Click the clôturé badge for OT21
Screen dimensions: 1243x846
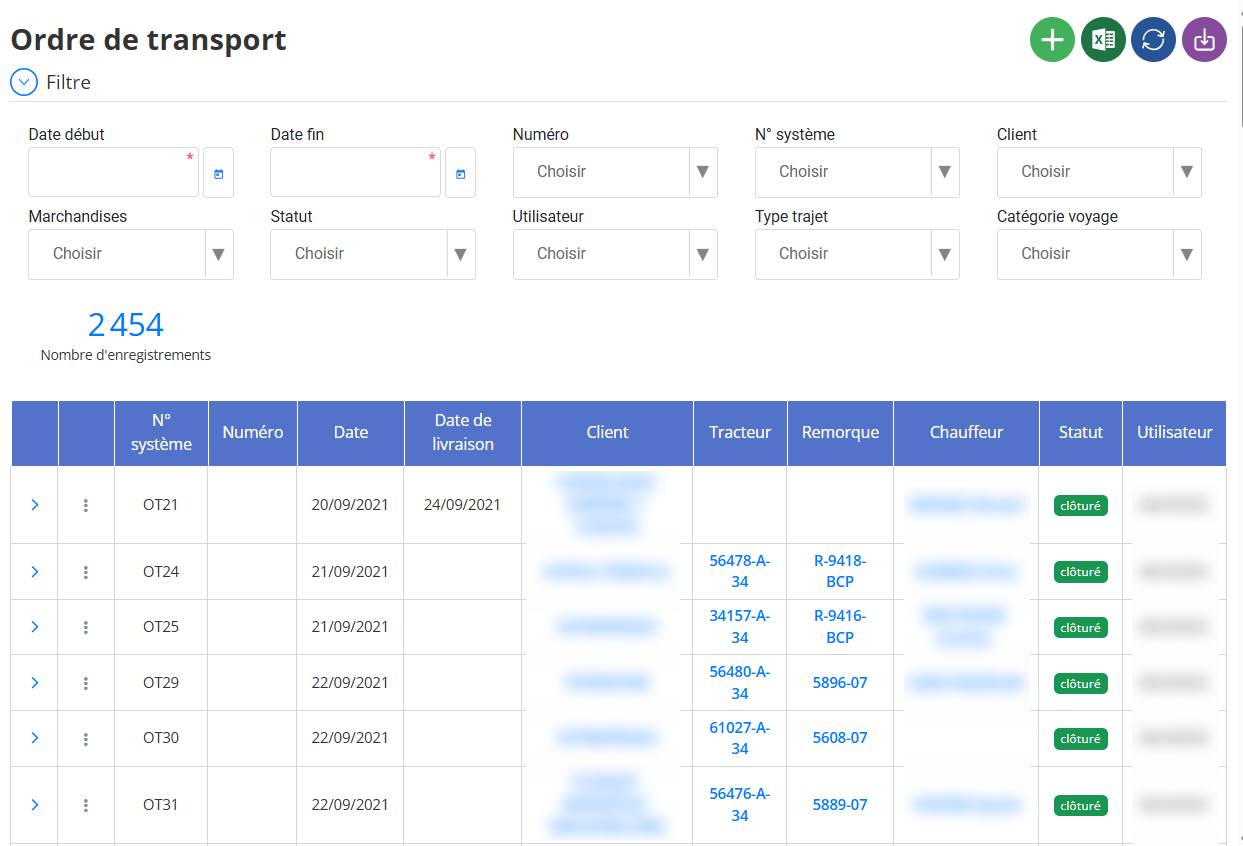point(1081,506)
